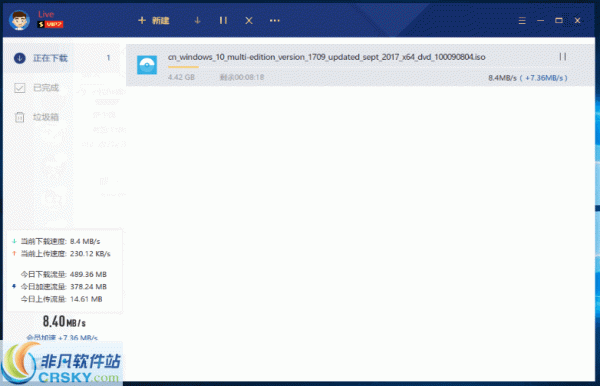
Task: Click the 4.42 GB file size text
Action: coord(181,77)
